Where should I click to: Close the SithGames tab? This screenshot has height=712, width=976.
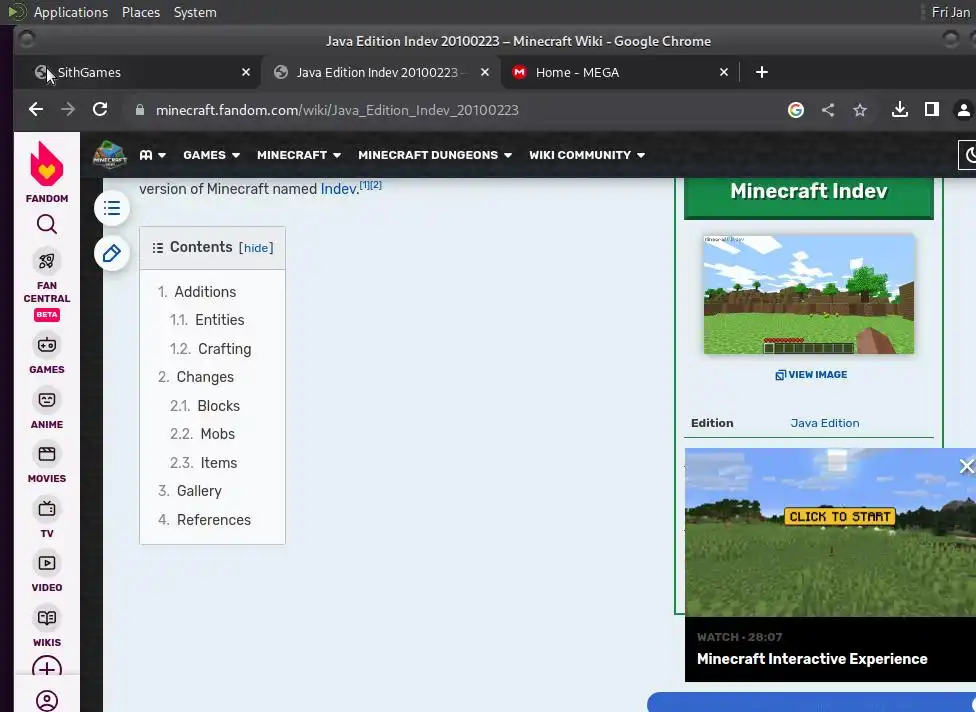[x=246, y=72]
